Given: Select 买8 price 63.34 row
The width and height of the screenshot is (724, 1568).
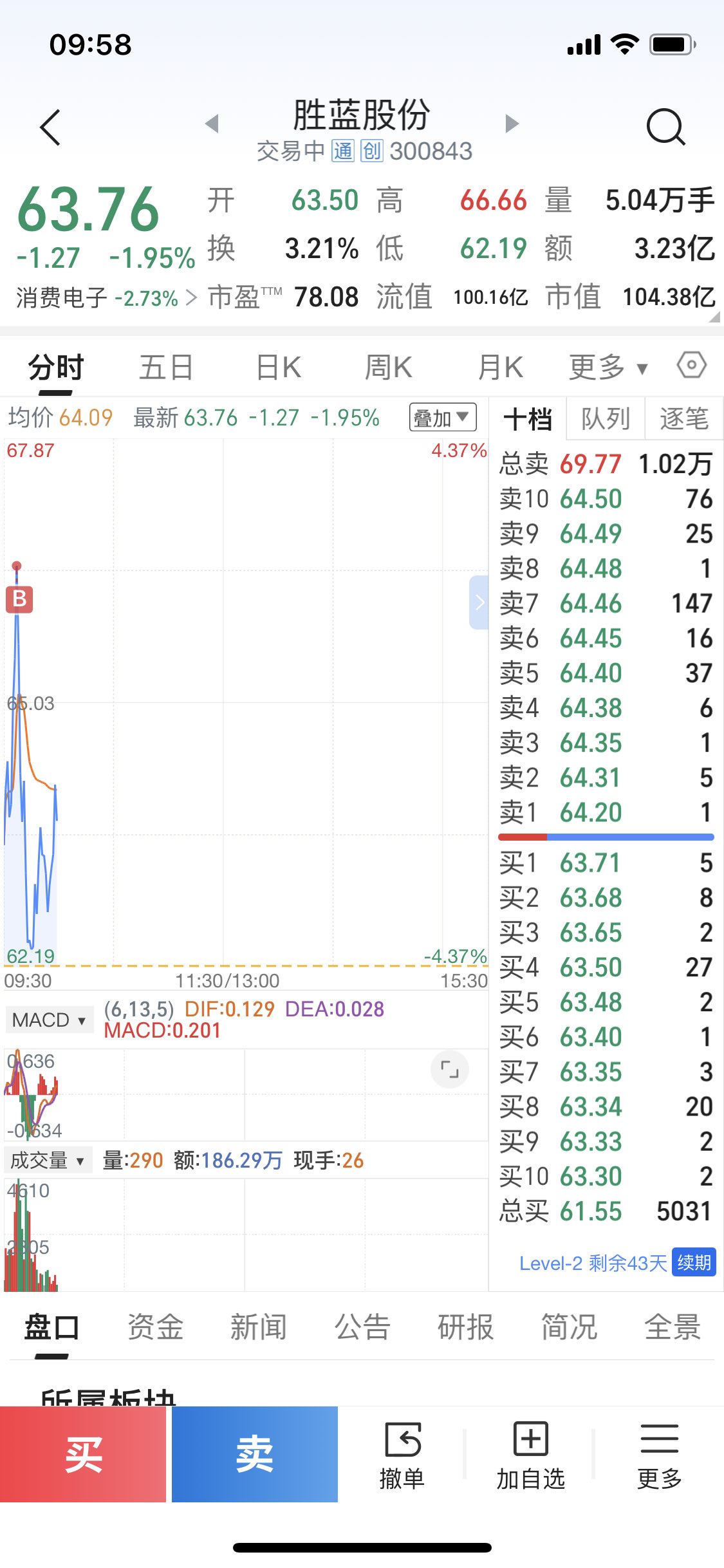Looking at the screenshot, I should (606, 1106).
